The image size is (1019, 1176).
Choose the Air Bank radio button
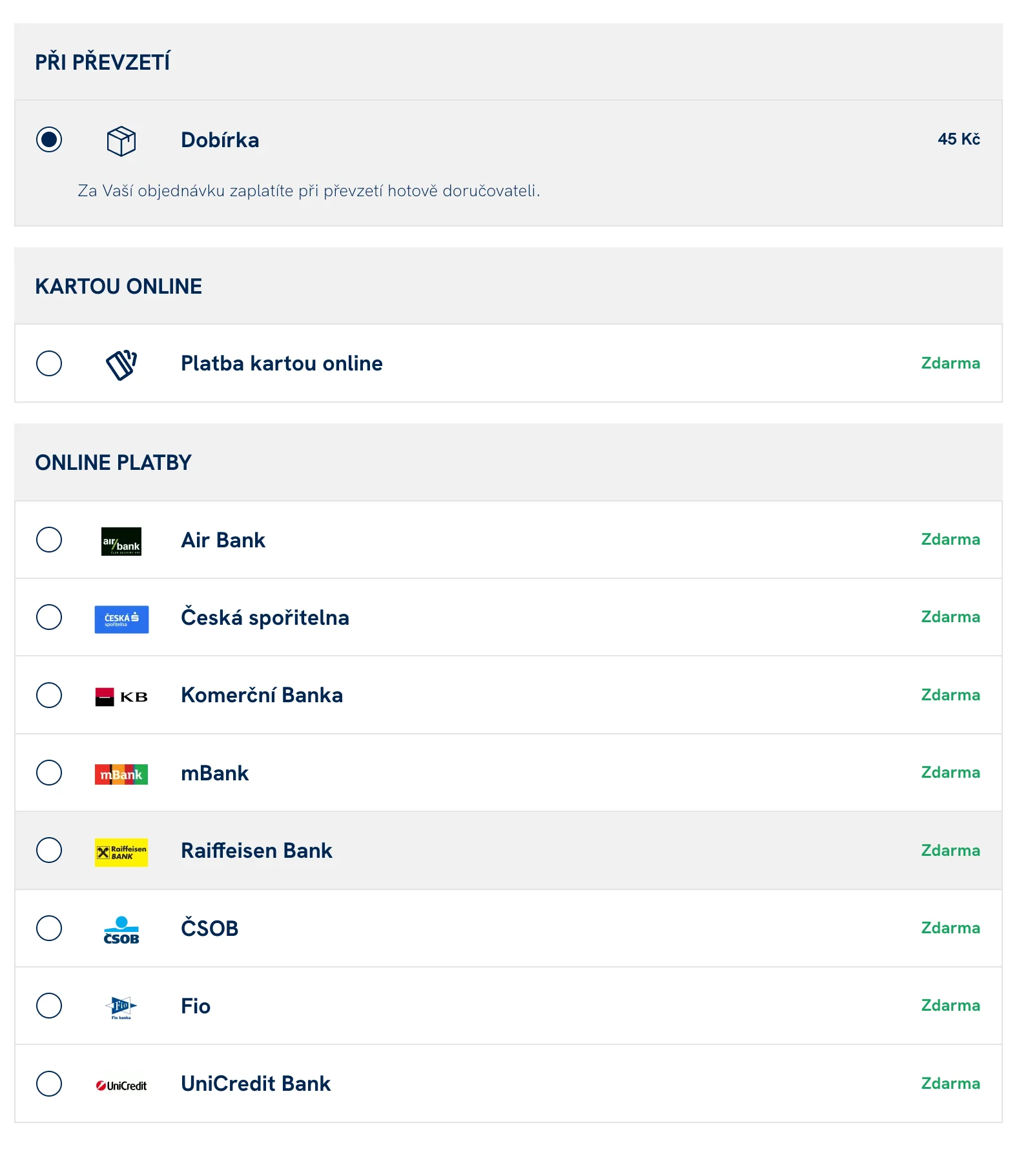tap(49, 540)
